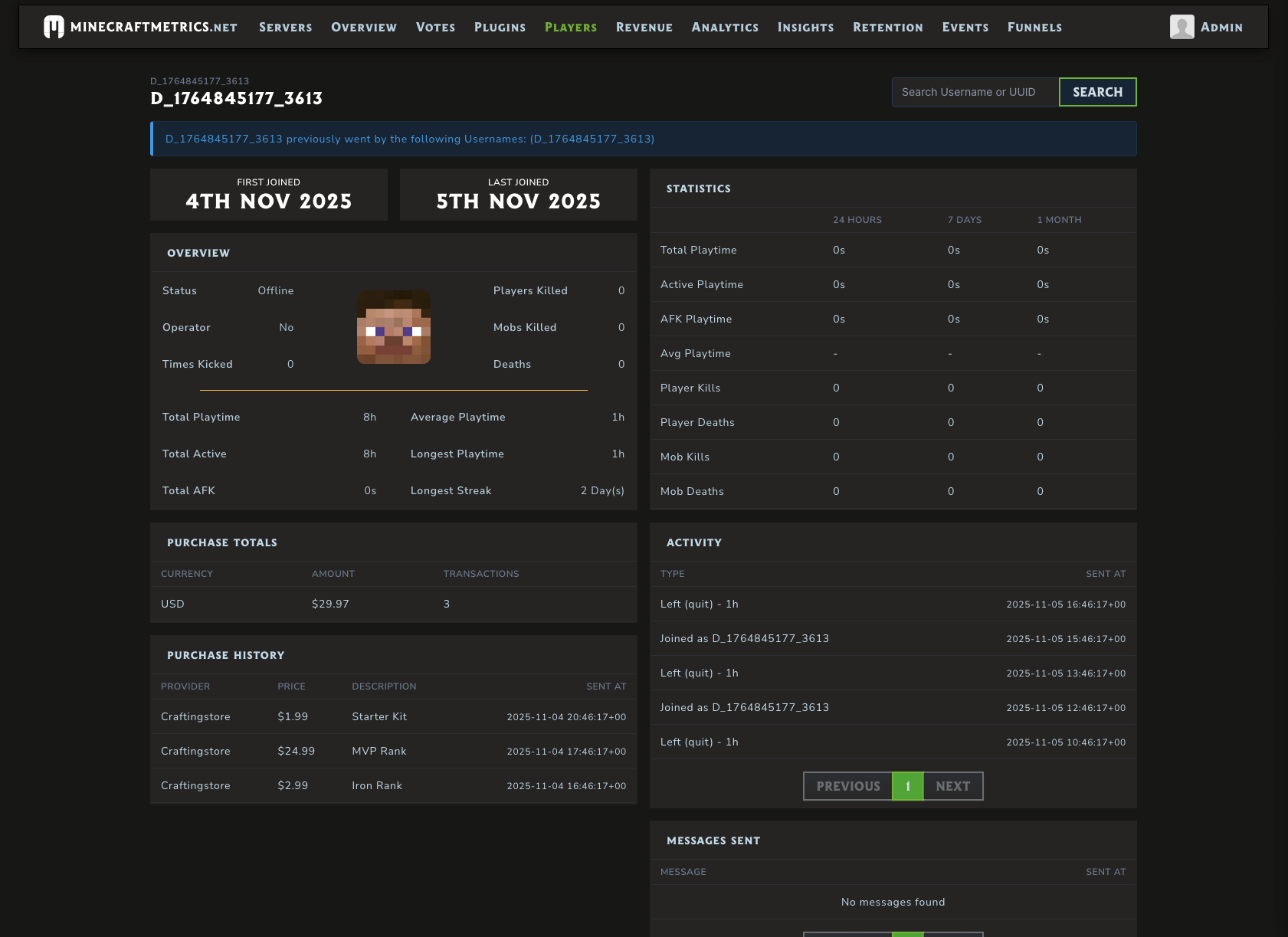Open the Votes section
This screenshot has height=937, width=1288.
tap(435, 28)
